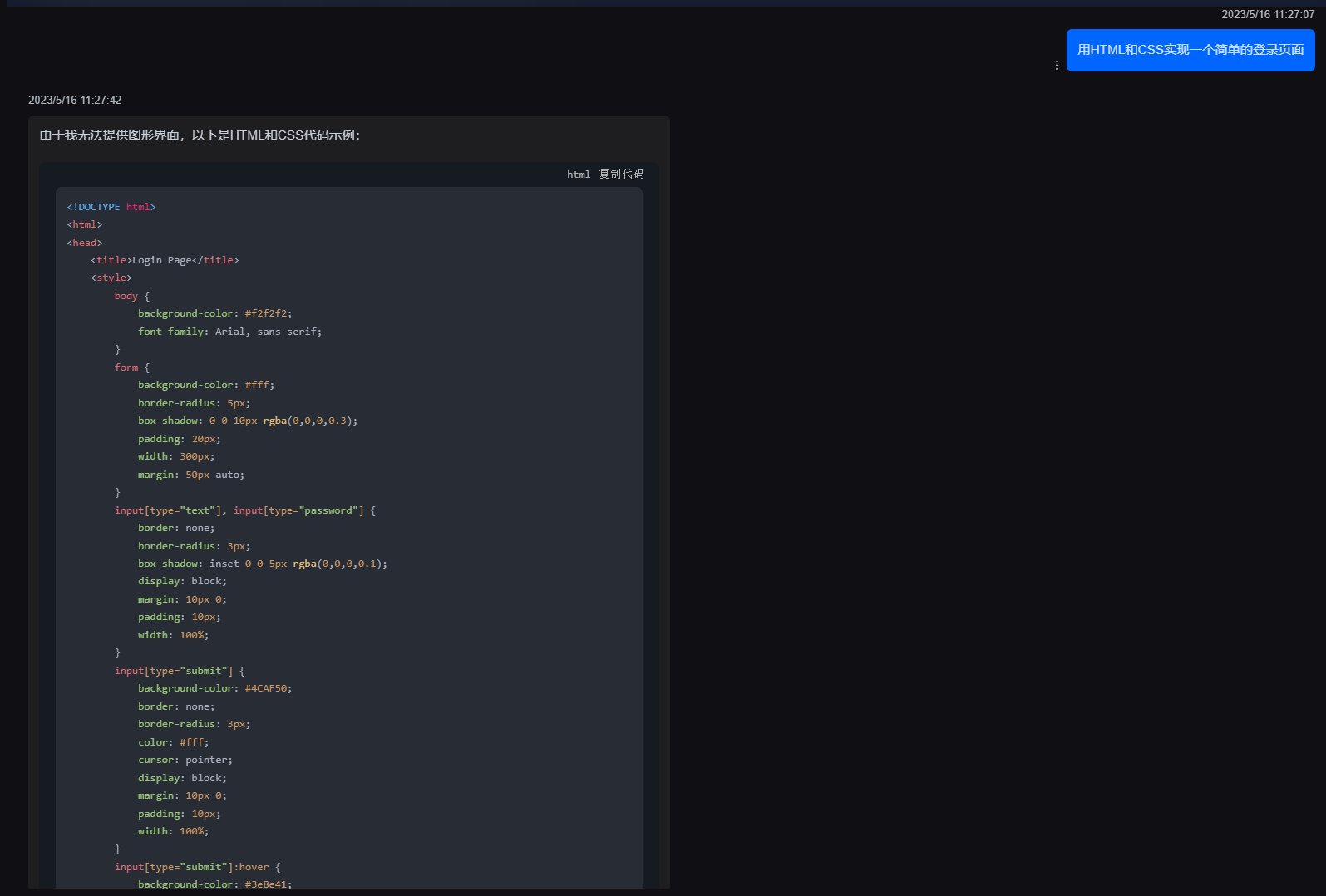
Task: Click the 11:27:42 reply timestamp
Action: (75, 100)
